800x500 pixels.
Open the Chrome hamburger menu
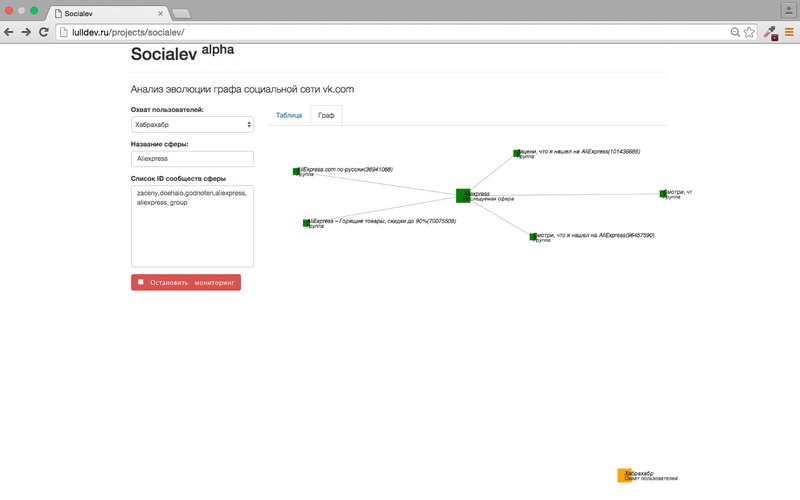pos(789,32)
